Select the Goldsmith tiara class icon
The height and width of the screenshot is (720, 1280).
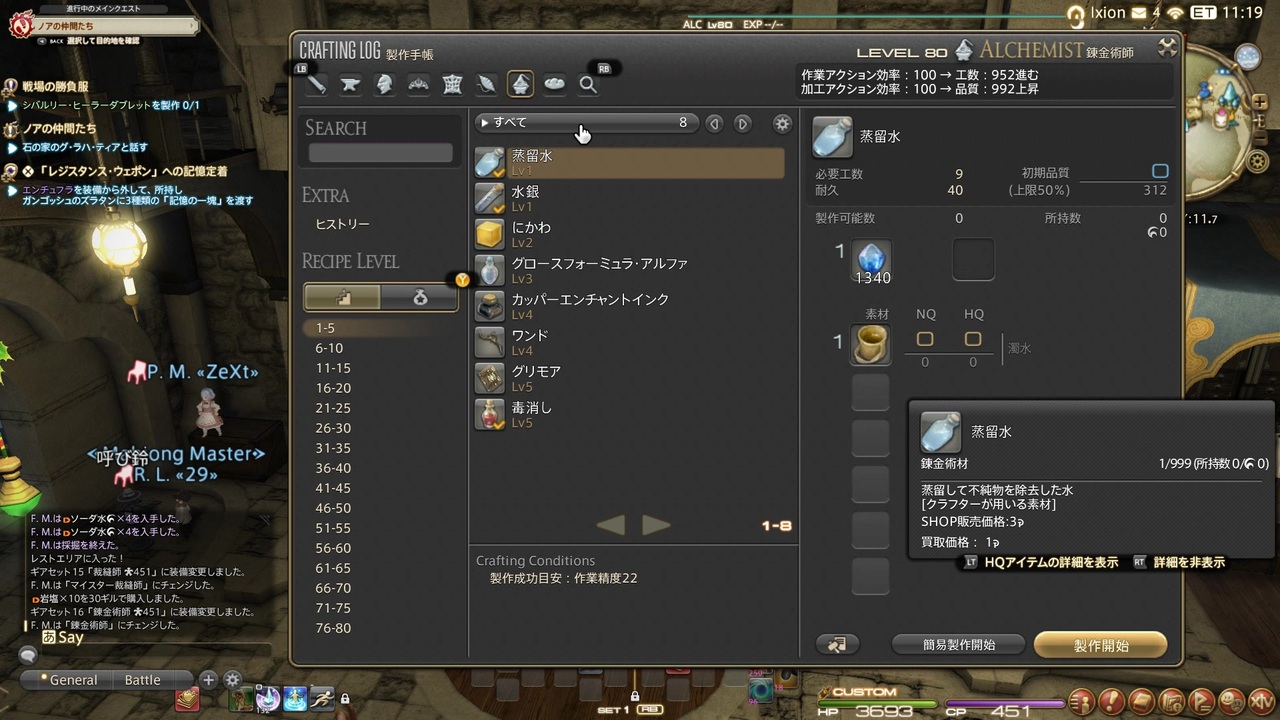coord(419,85)
